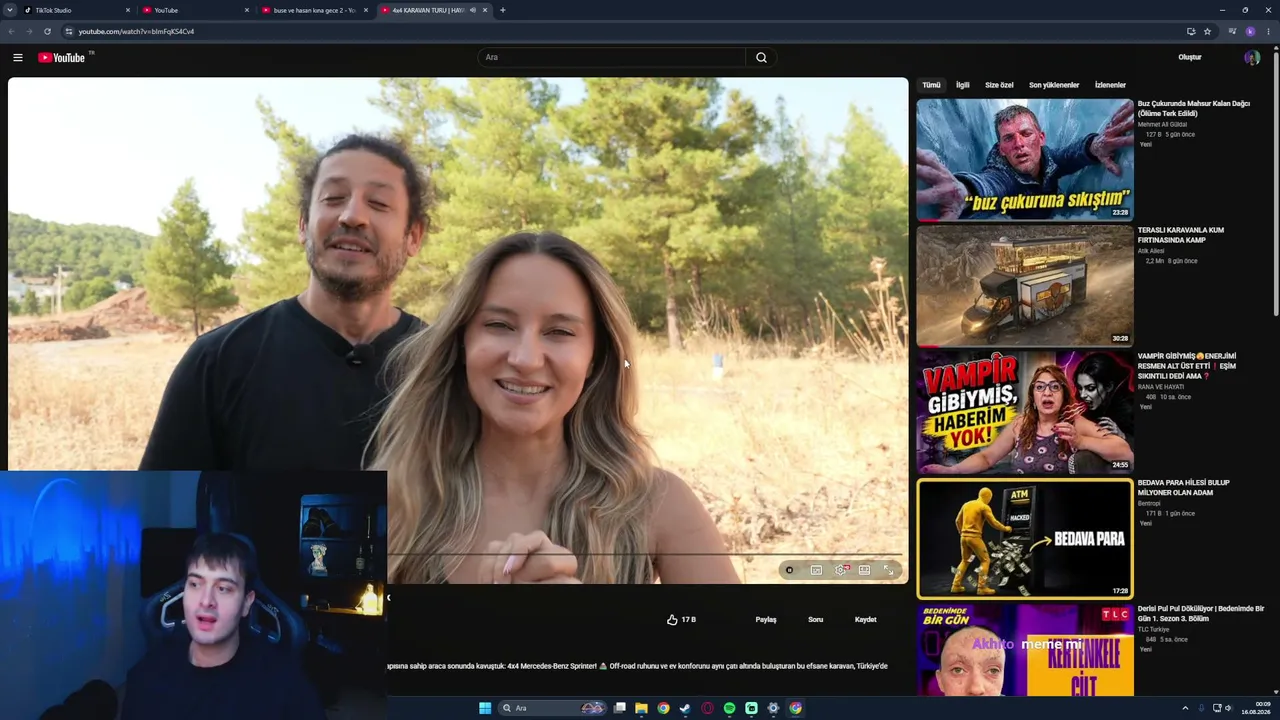The image size is (1280, 720).
Task: Open the sandstorm caravan video thumbnail
Action: point(1025,285)
